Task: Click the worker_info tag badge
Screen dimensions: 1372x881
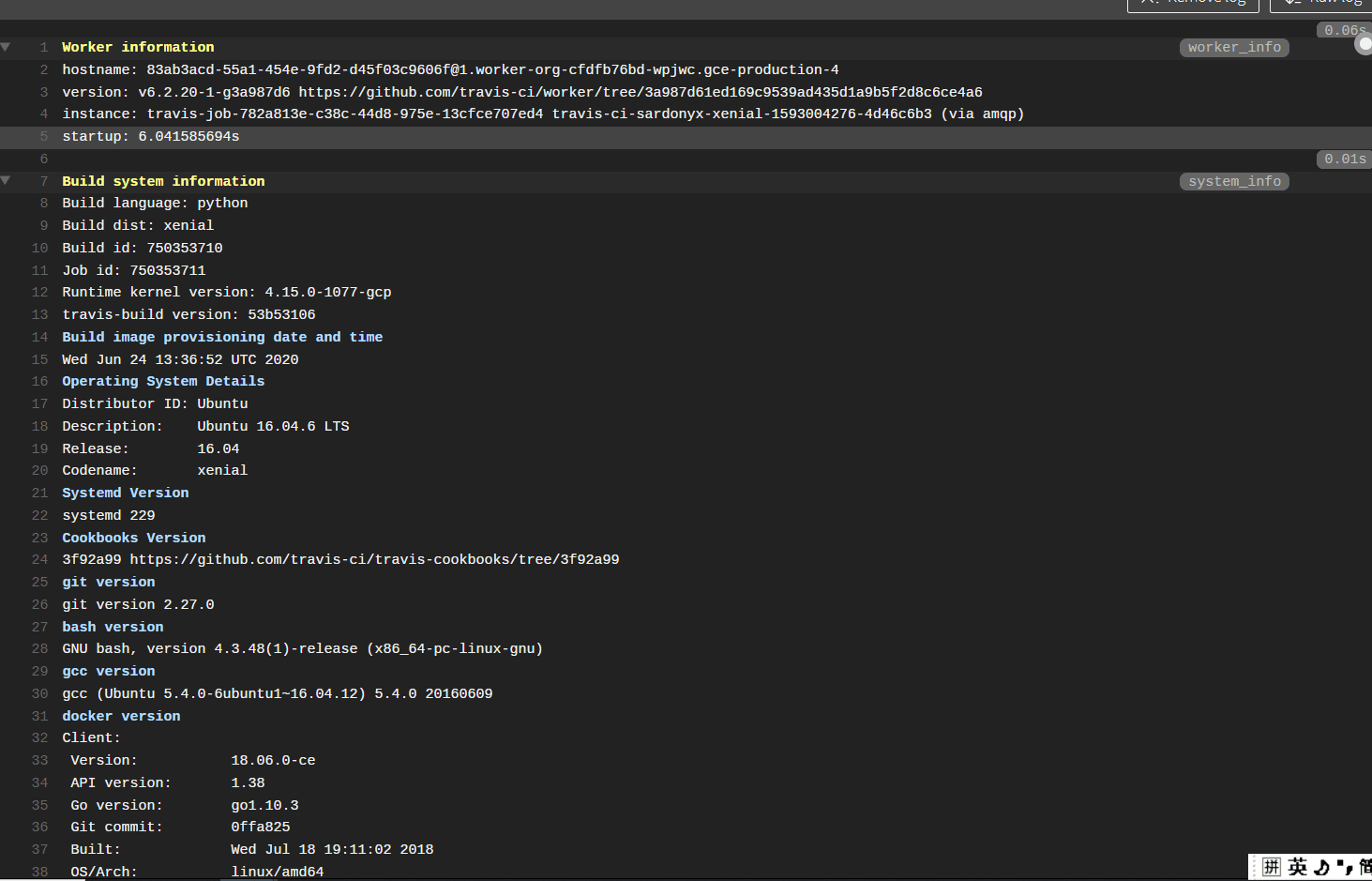Action: 1234,48
